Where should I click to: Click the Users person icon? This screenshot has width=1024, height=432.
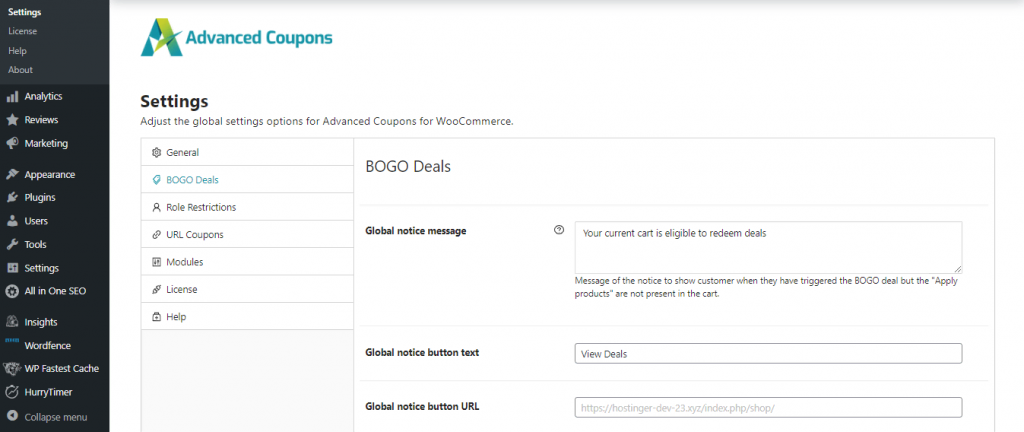tap(12, 221)
